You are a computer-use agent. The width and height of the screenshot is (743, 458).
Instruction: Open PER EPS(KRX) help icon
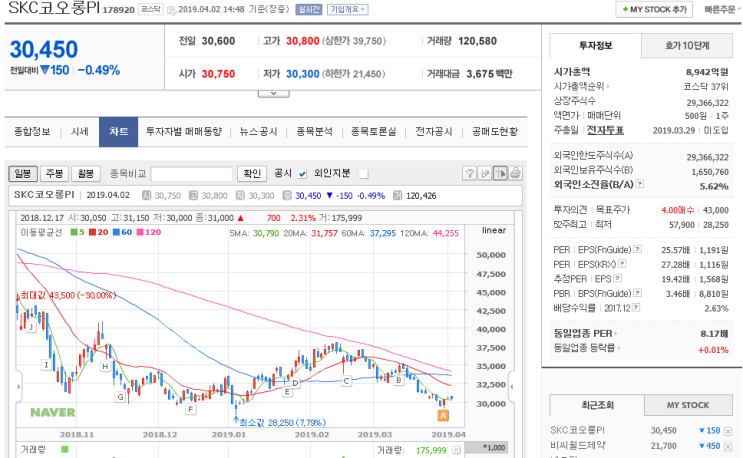[x=622, y=264]
